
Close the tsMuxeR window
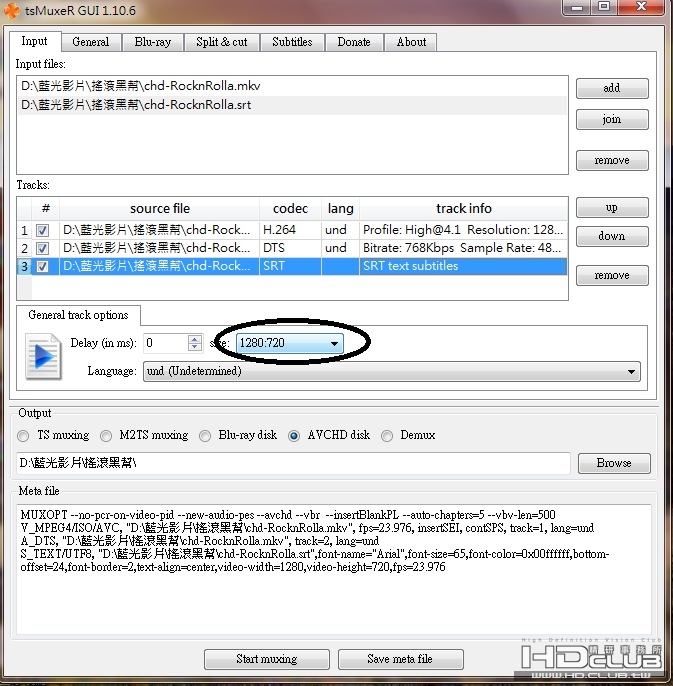(x=641, y=7)
